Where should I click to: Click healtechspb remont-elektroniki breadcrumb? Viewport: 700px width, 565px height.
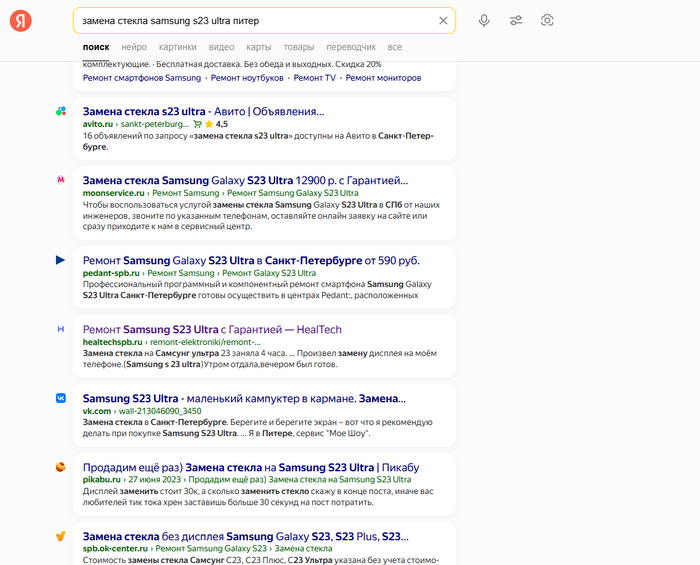tap(205, 342)
